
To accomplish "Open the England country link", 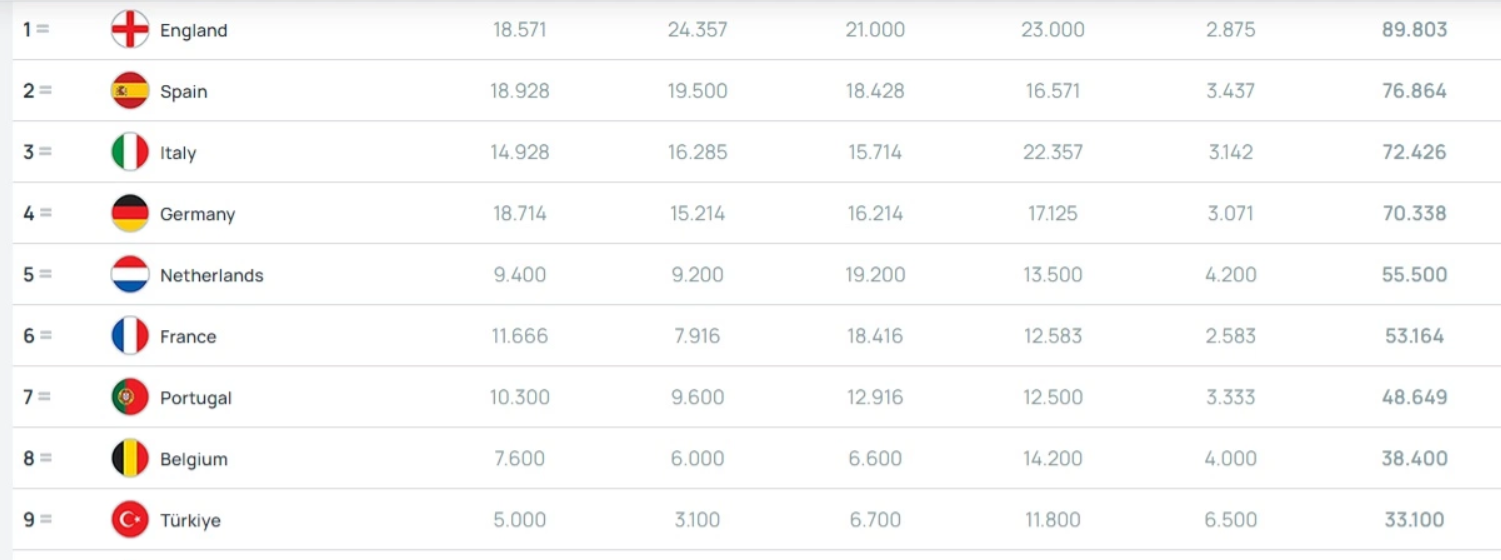I will [x=194, y=31].
